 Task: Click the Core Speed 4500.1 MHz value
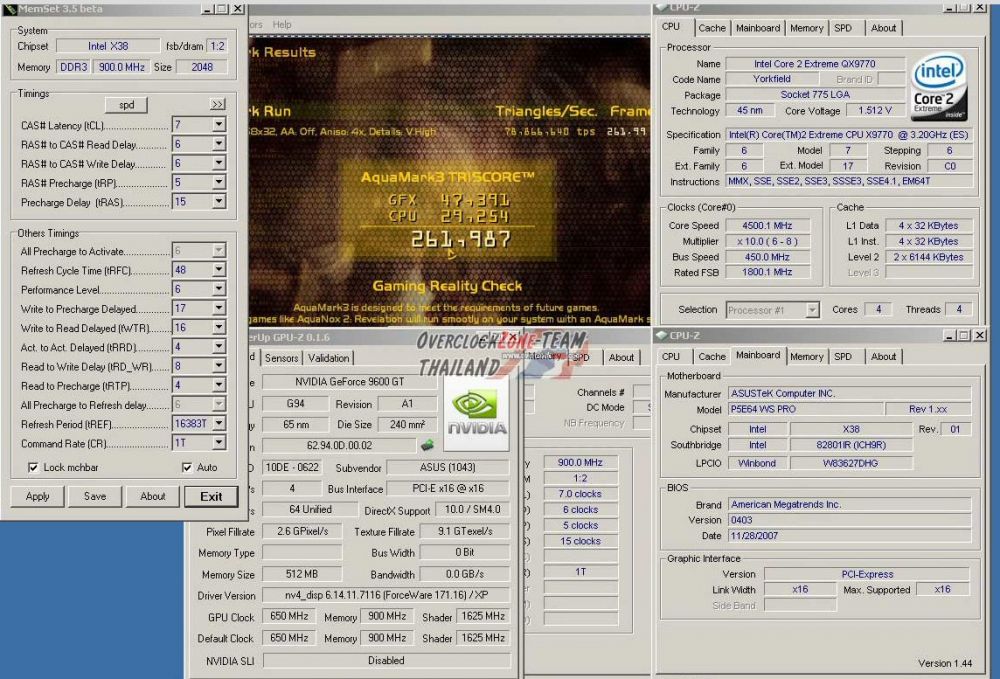[767, 226]
